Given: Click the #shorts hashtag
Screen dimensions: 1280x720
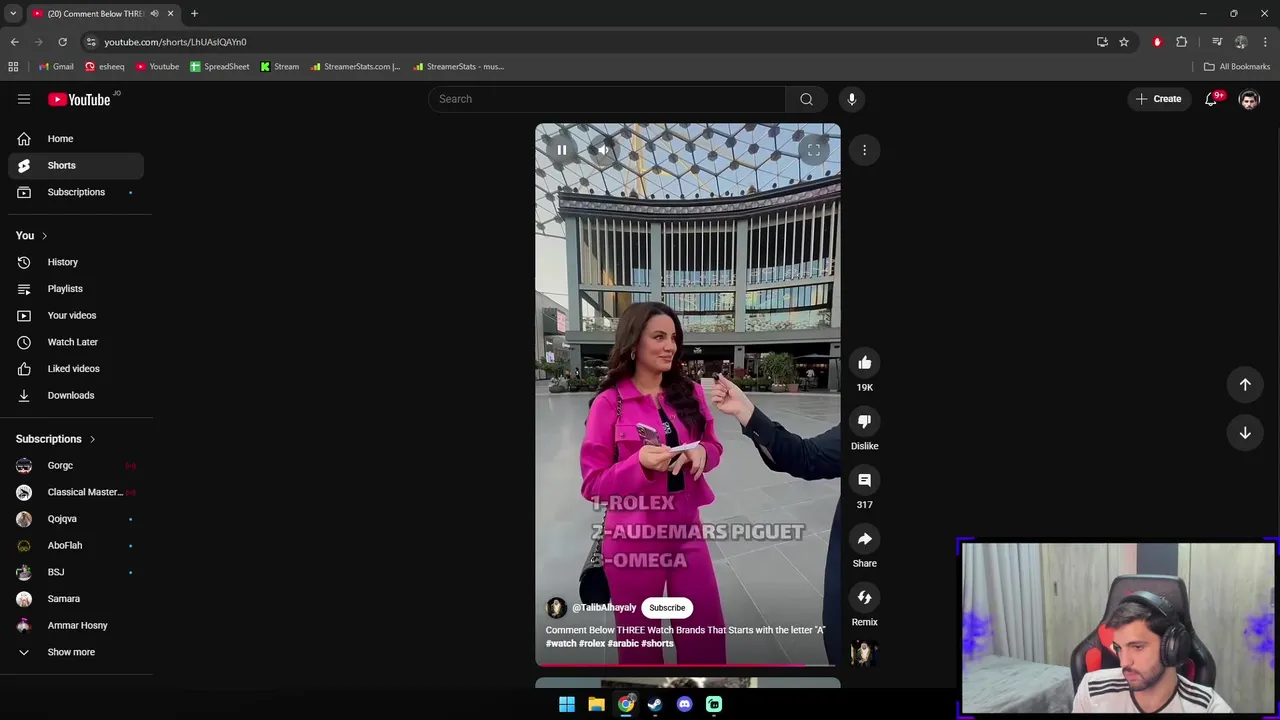Looking at the screenshot, I should pyautogui.click(x=657, y=643).
